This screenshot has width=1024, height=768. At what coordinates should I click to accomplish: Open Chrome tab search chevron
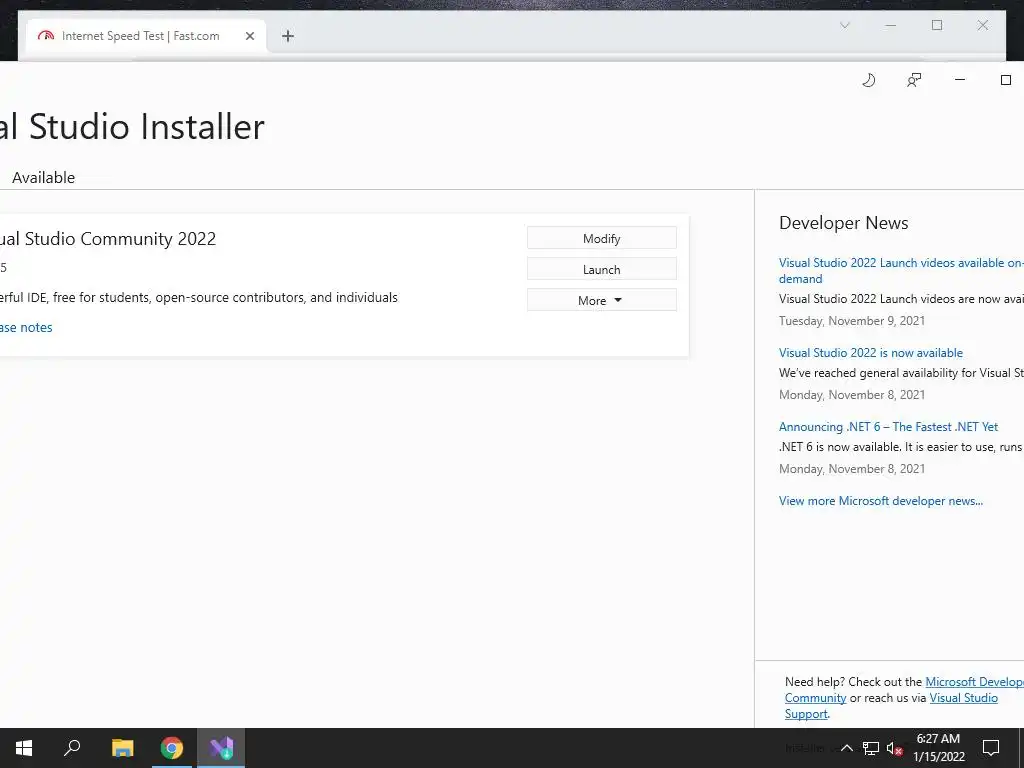click(844, 25)
